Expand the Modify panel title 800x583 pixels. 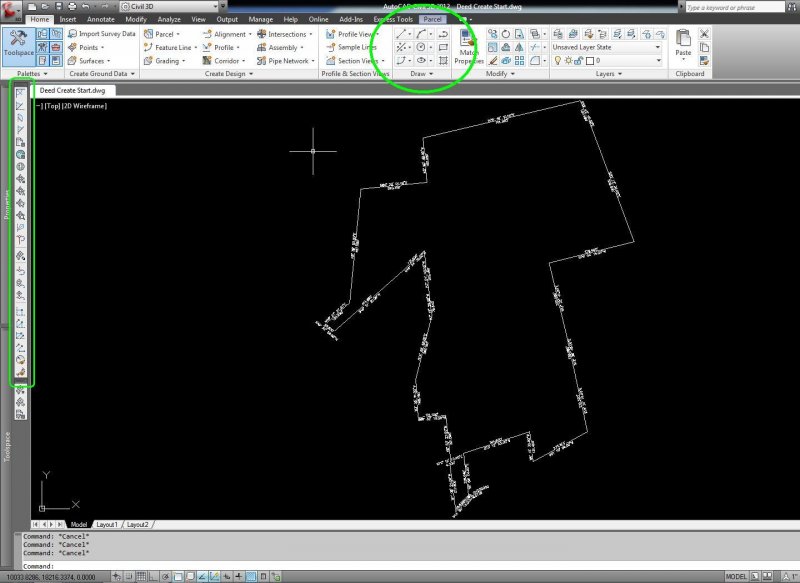coord(500,73)
